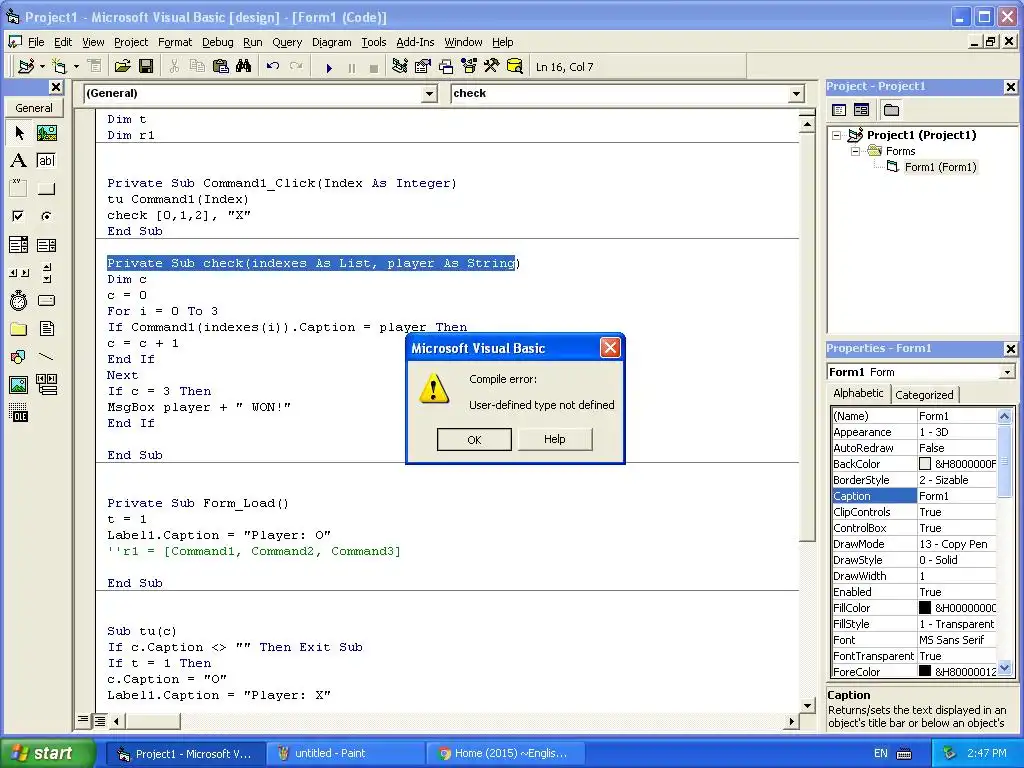This screenshot has height=768, width=1024.
Task: Close the Microsoft Visual Basic error dialog
Action: point(610,347)
